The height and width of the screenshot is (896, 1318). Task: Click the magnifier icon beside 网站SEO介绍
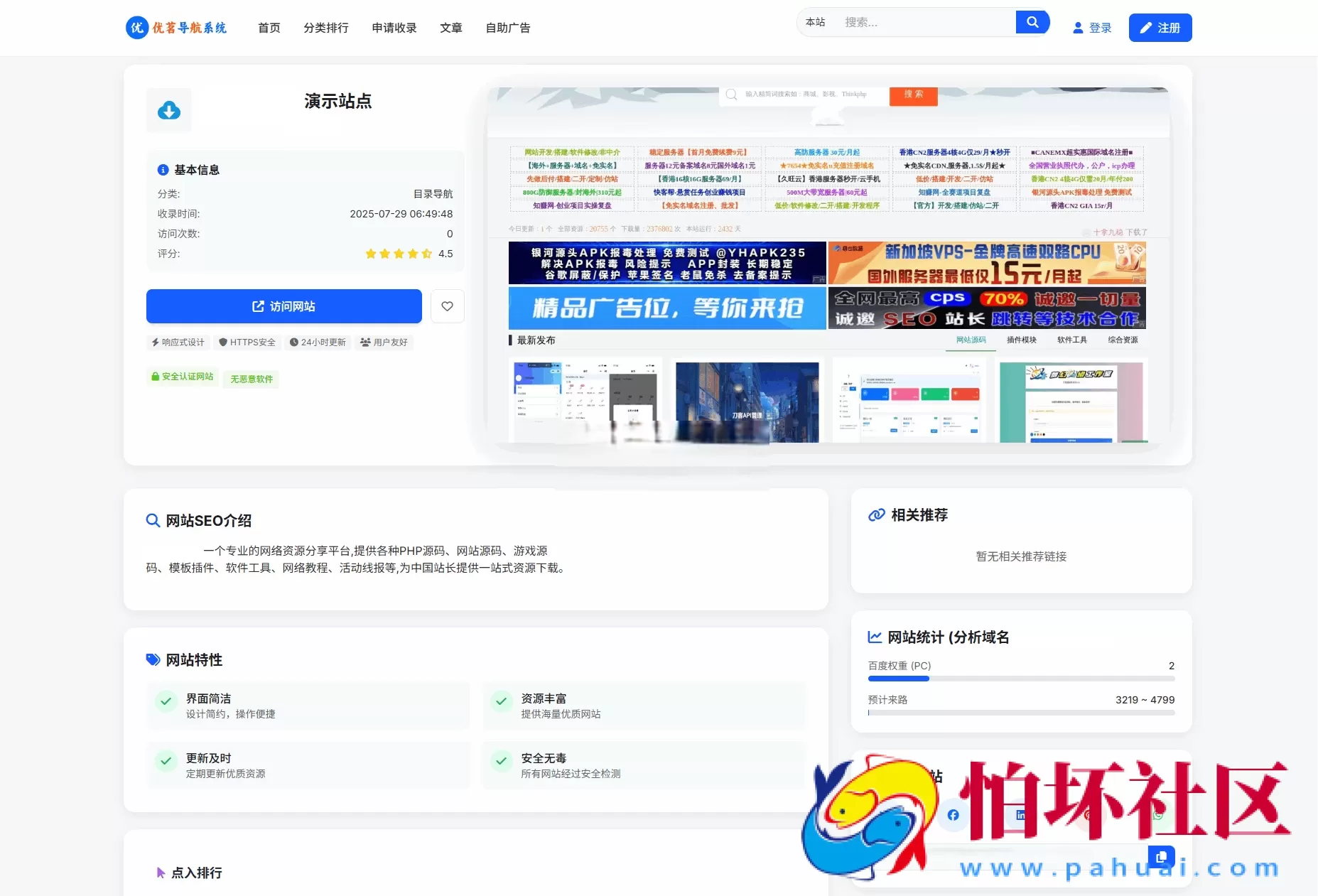pyautogui.click(x=153, y=520)
